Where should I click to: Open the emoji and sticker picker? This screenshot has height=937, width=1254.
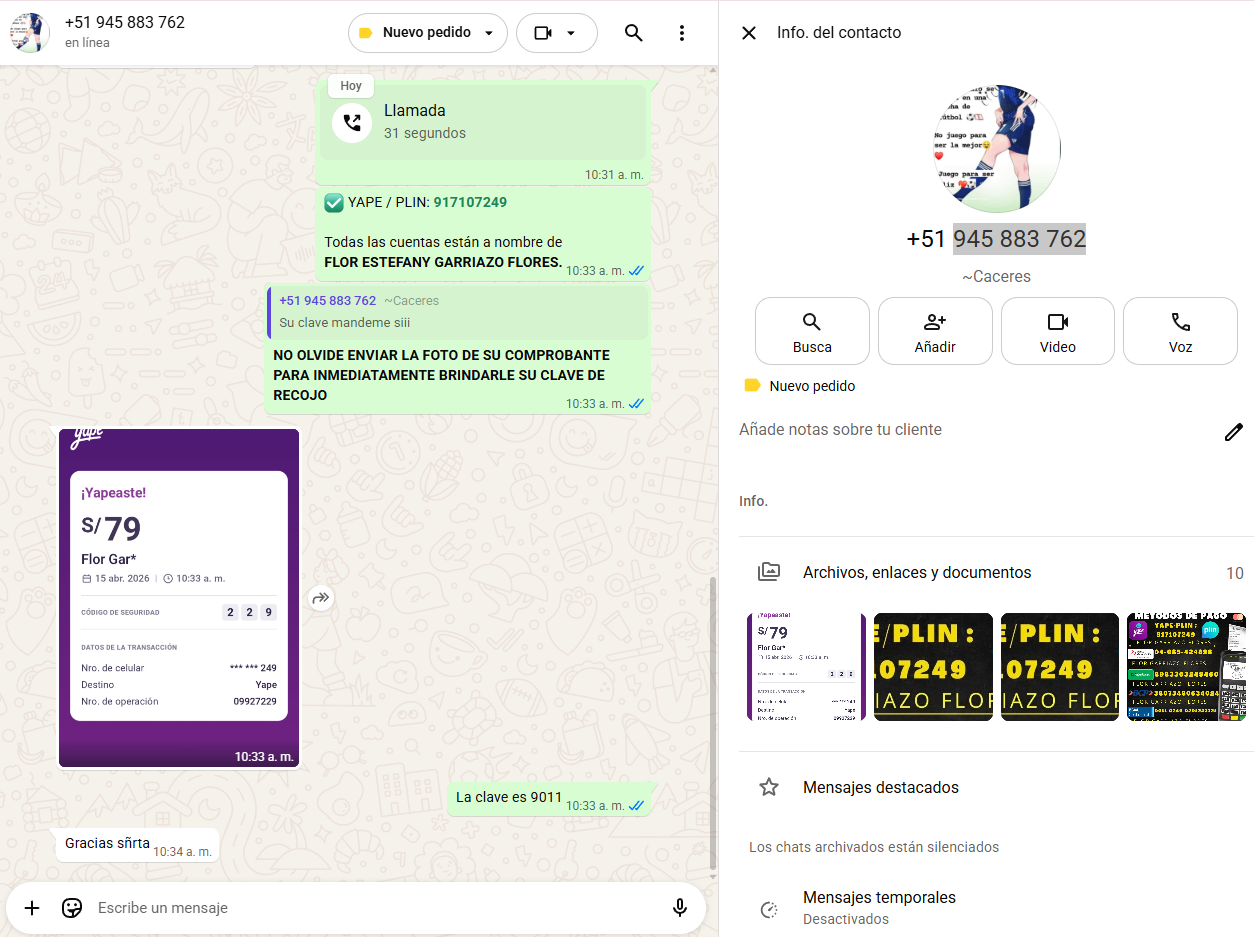tap(72, 908)
